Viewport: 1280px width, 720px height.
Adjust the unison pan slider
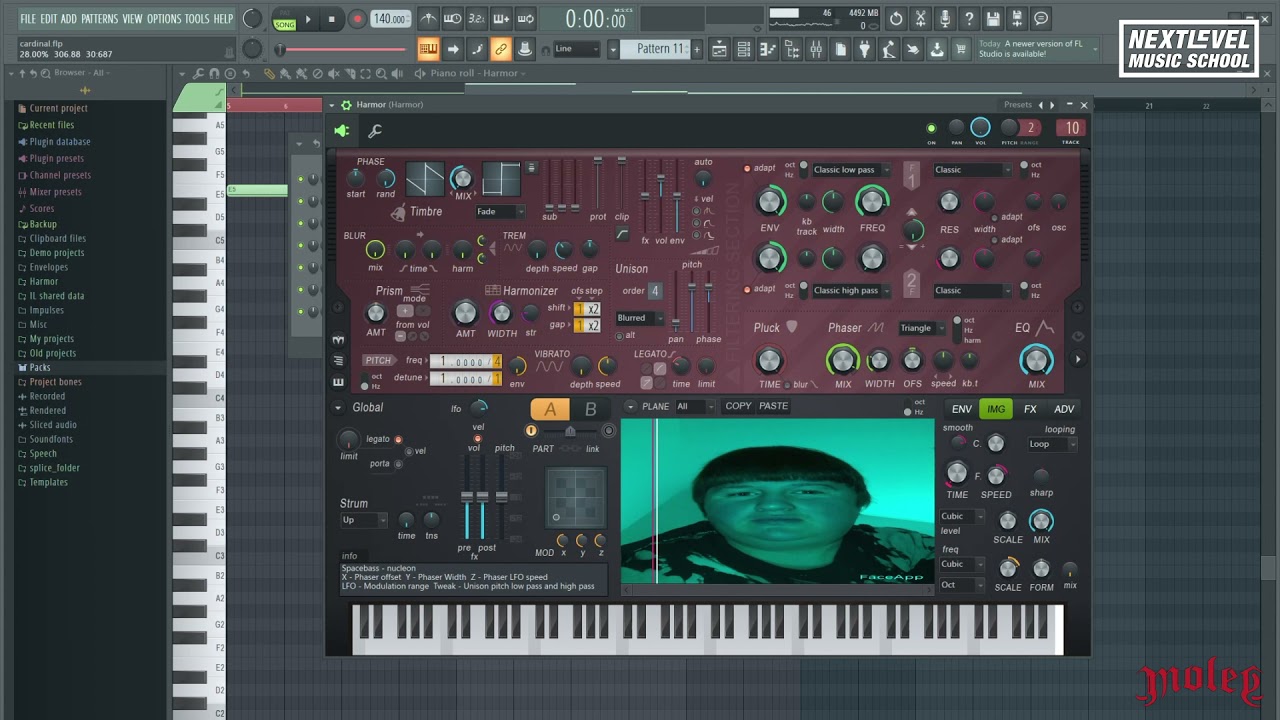point(676,303)
